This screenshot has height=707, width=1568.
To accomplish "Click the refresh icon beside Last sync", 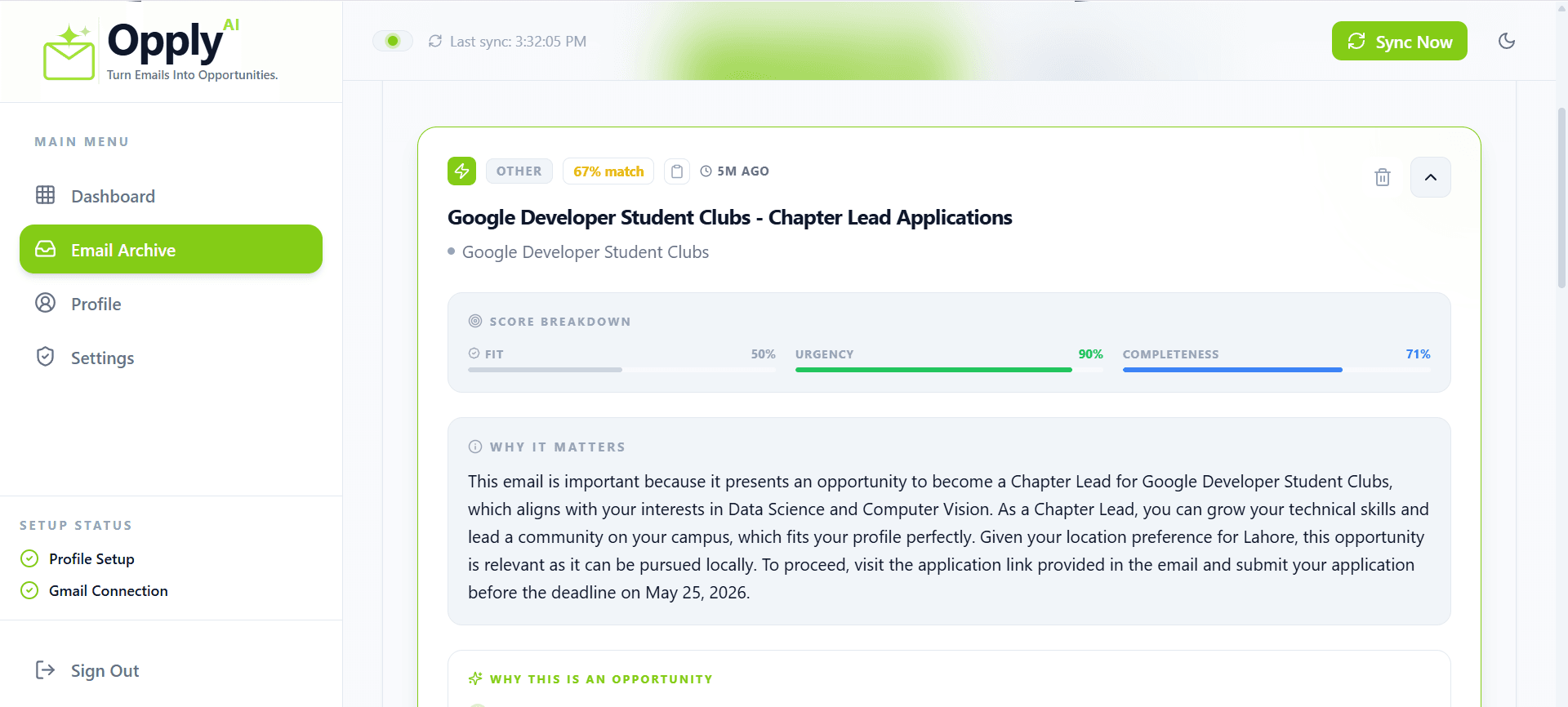I will [435, 41].
